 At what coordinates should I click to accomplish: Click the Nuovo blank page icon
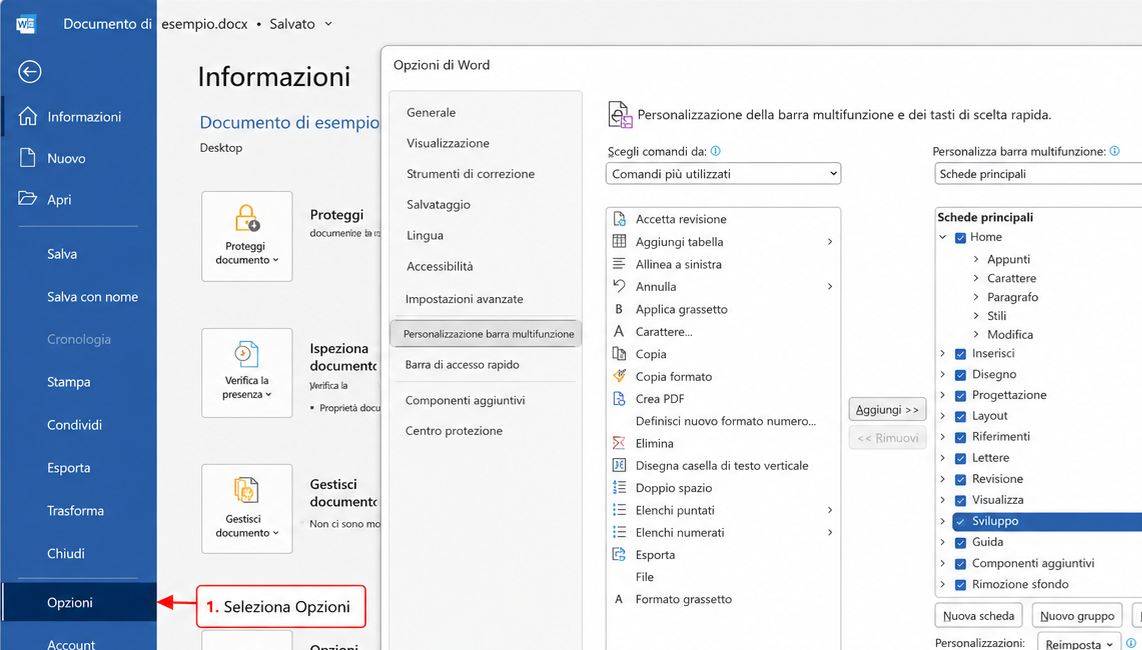pos(27,157)
